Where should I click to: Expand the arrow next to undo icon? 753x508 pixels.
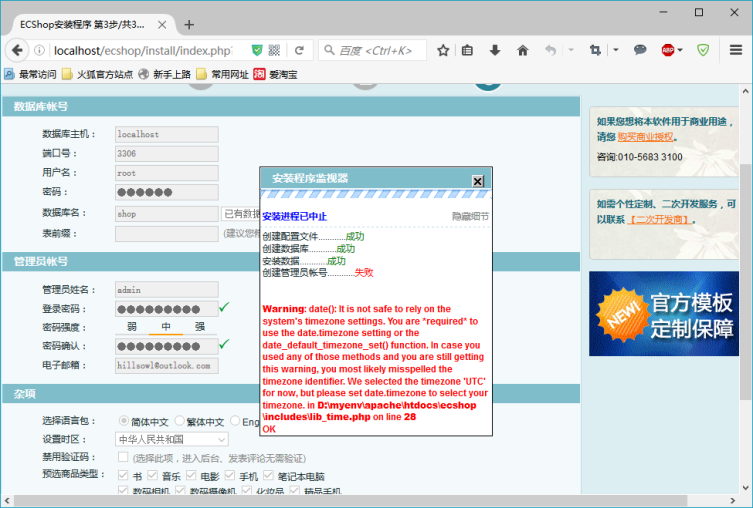point(571,49)
